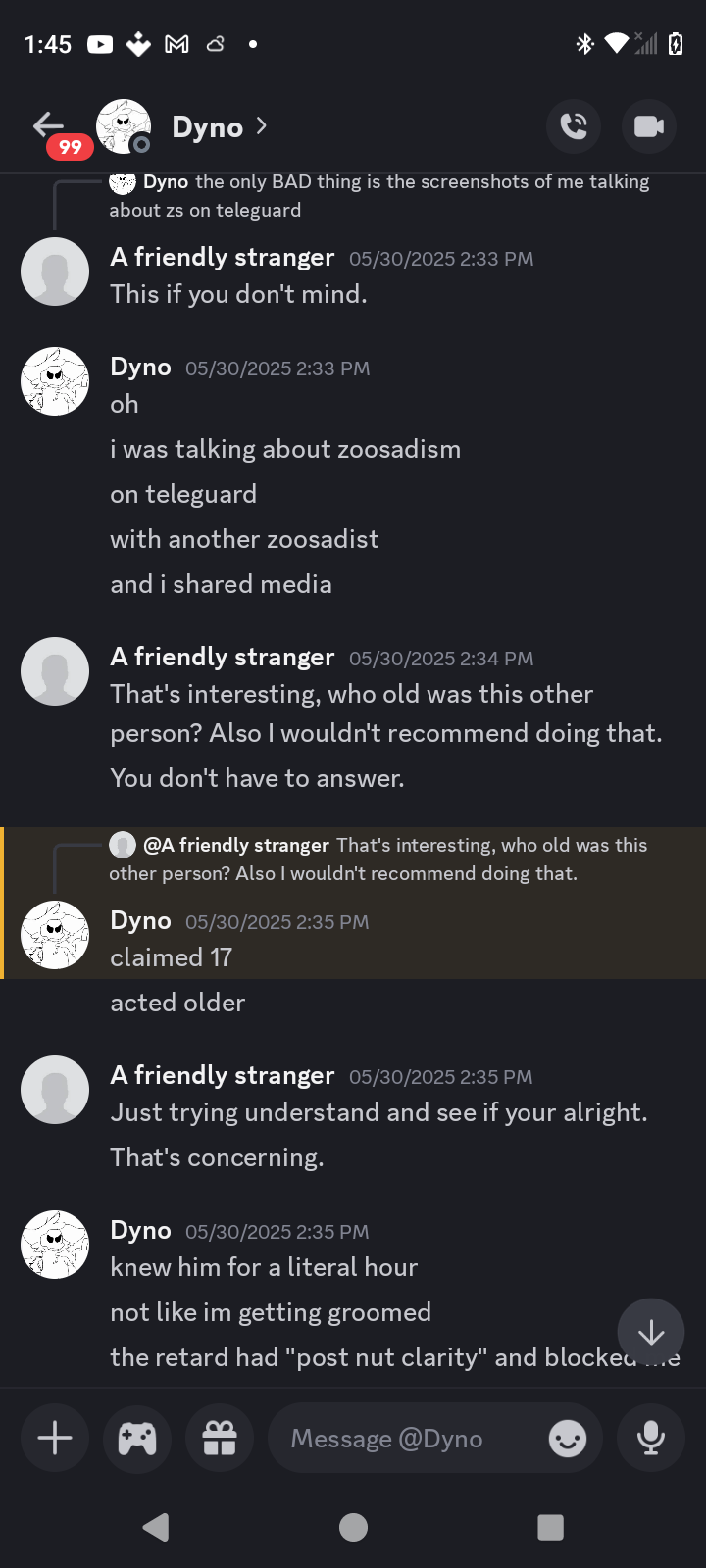This screenshot has width=706, height=1568.
Task: Jump to latest messages arrow
Action: coord(651,1333)
